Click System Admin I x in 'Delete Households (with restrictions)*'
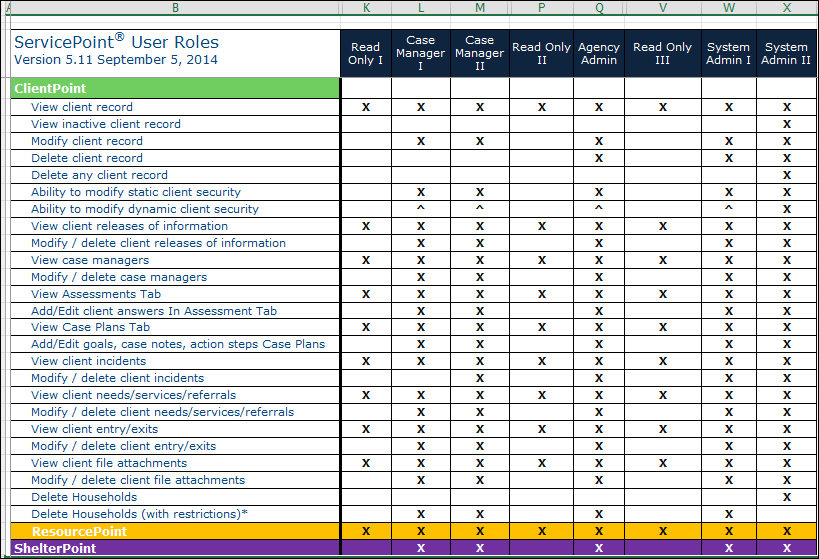Screen dimensions: 819x559 point(729,515)
